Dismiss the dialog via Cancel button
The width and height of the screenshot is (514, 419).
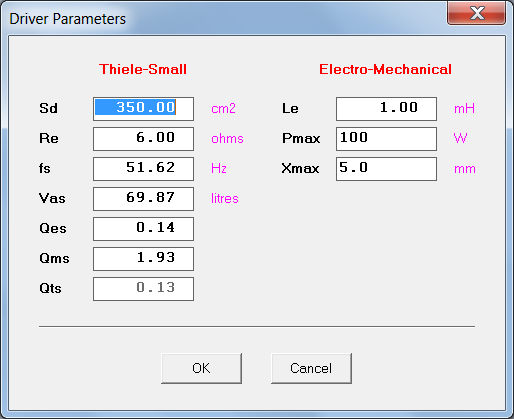311,368
